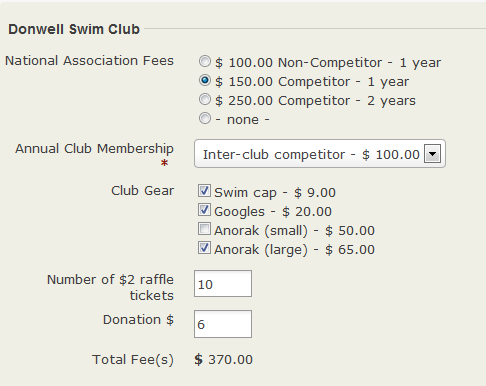Click the Swim cap - $9.00 label
Viewport: 486px width, 386px height.
click(x=275, y=193)
